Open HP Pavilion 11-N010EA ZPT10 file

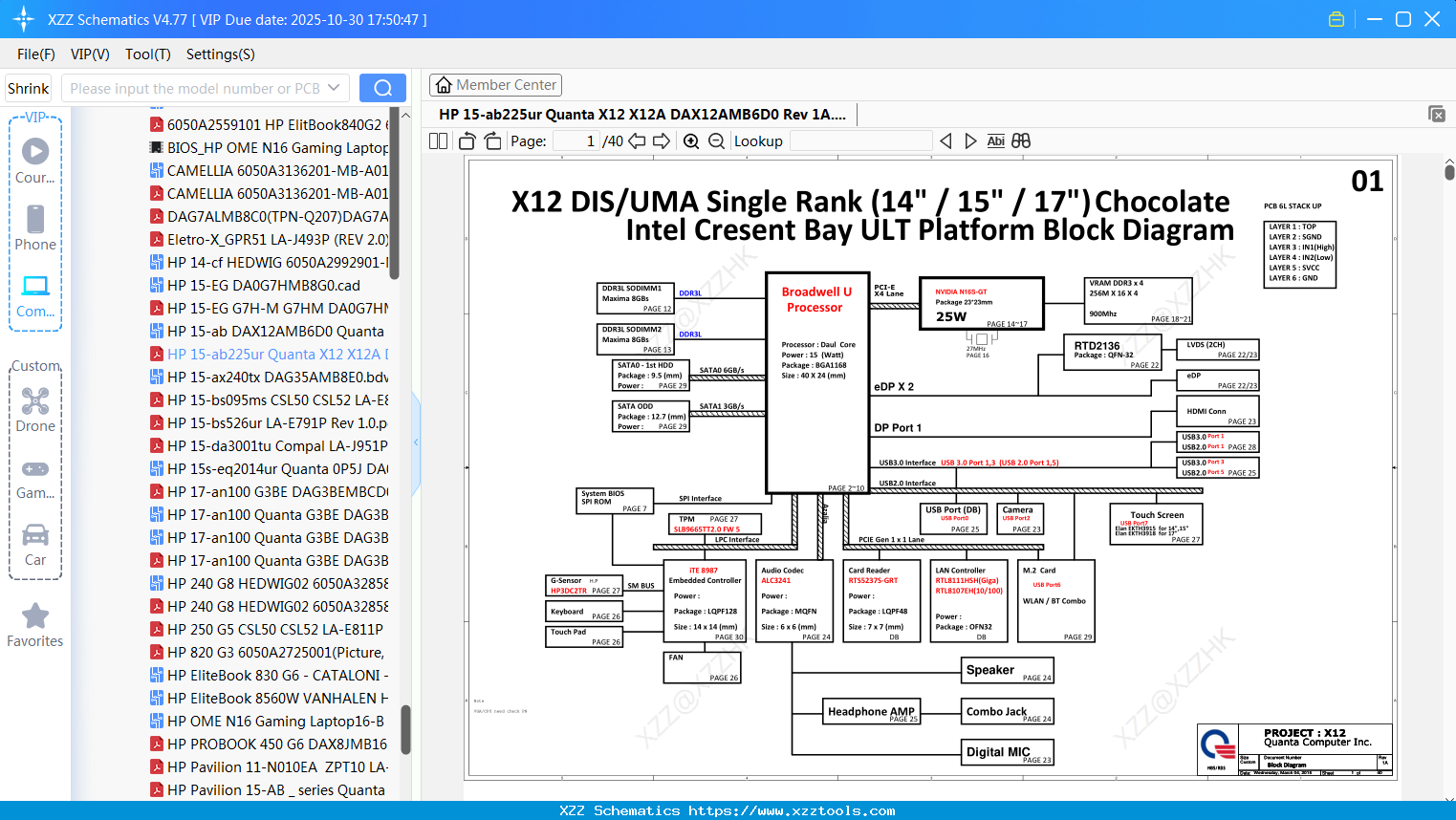pos(270,767)
